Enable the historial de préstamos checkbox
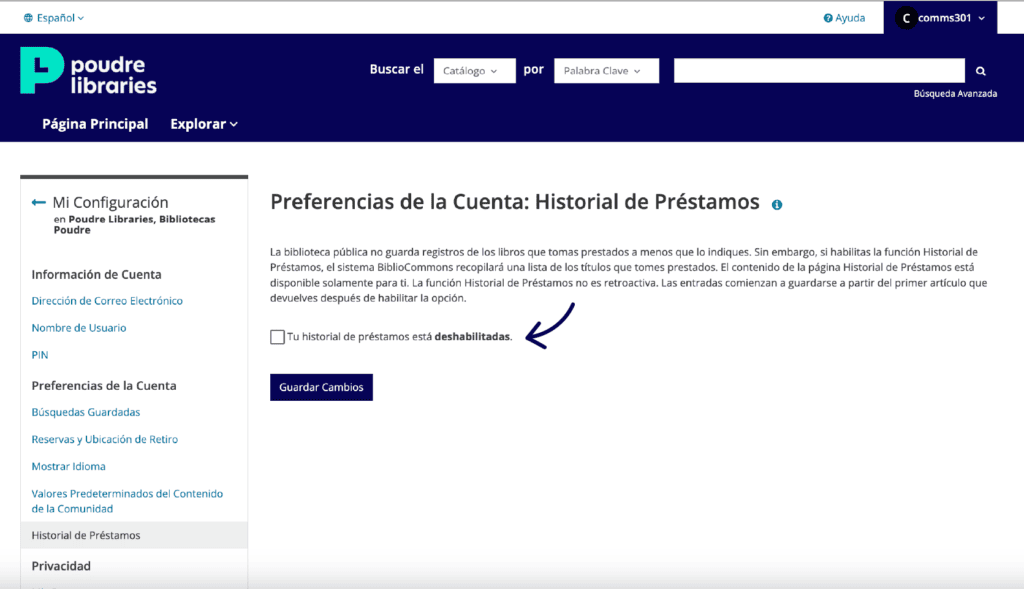The image size is (1024, 589). pos(277,337)
